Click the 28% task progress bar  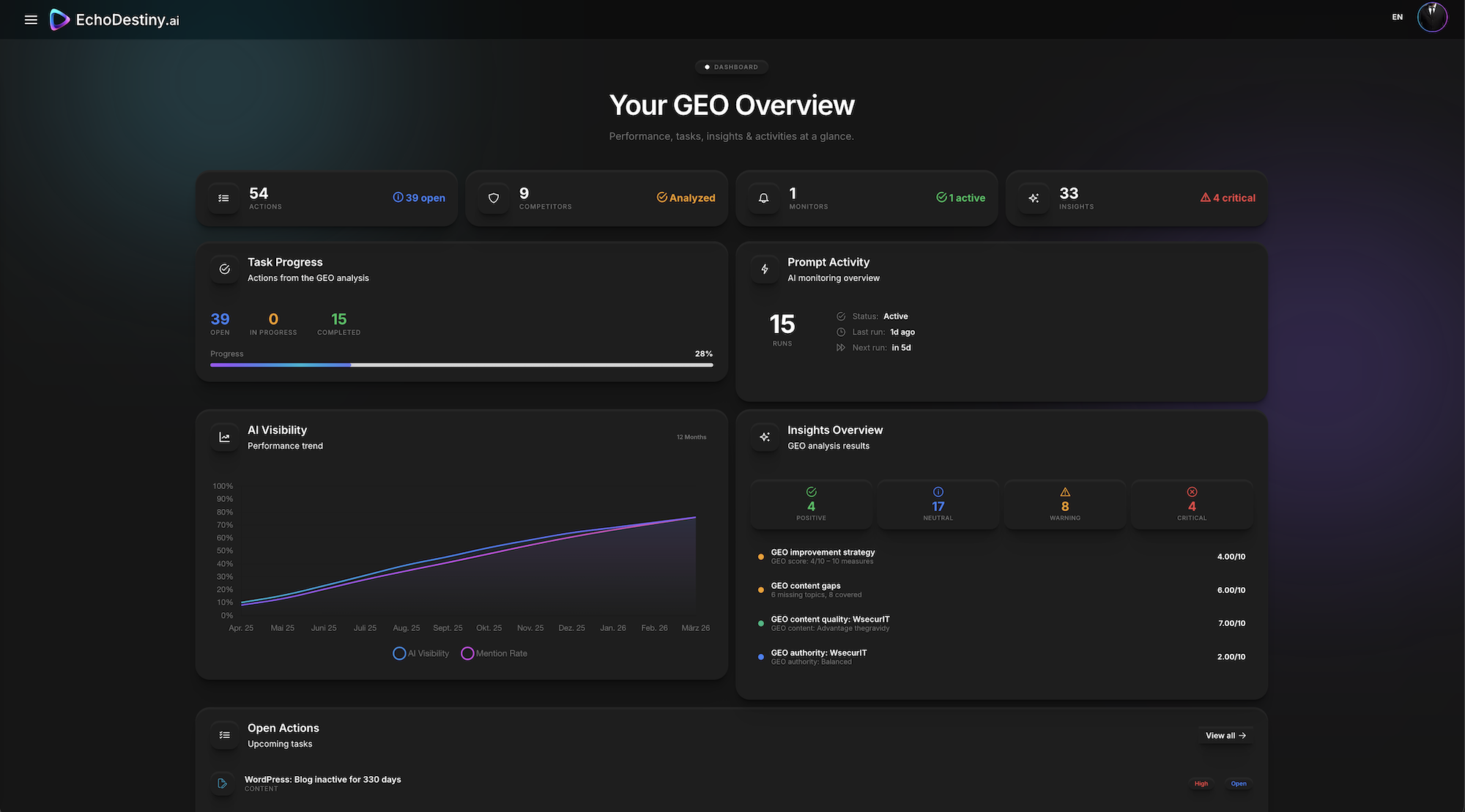click(x=461, y=365)
